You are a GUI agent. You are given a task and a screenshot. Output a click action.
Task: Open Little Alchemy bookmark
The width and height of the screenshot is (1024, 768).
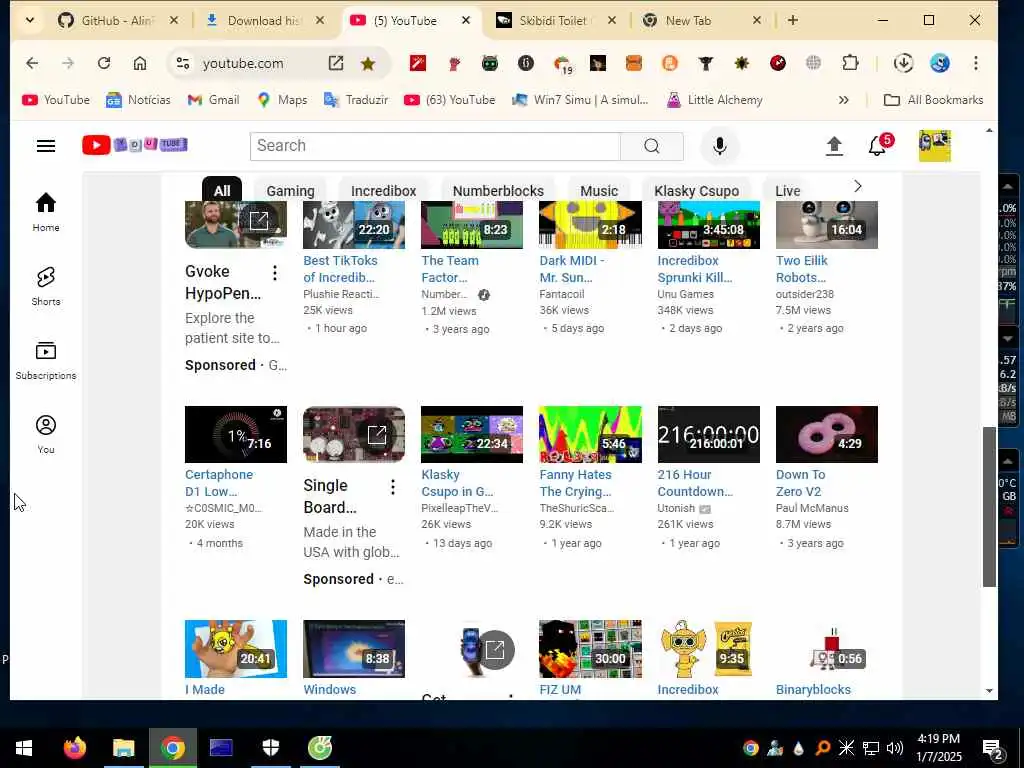tap(714, 100)
